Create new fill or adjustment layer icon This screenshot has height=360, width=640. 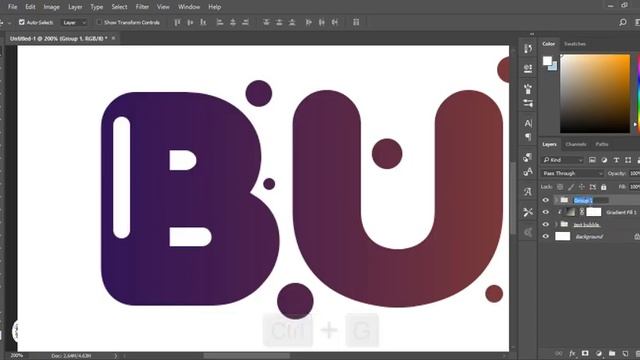pos(599,353)
